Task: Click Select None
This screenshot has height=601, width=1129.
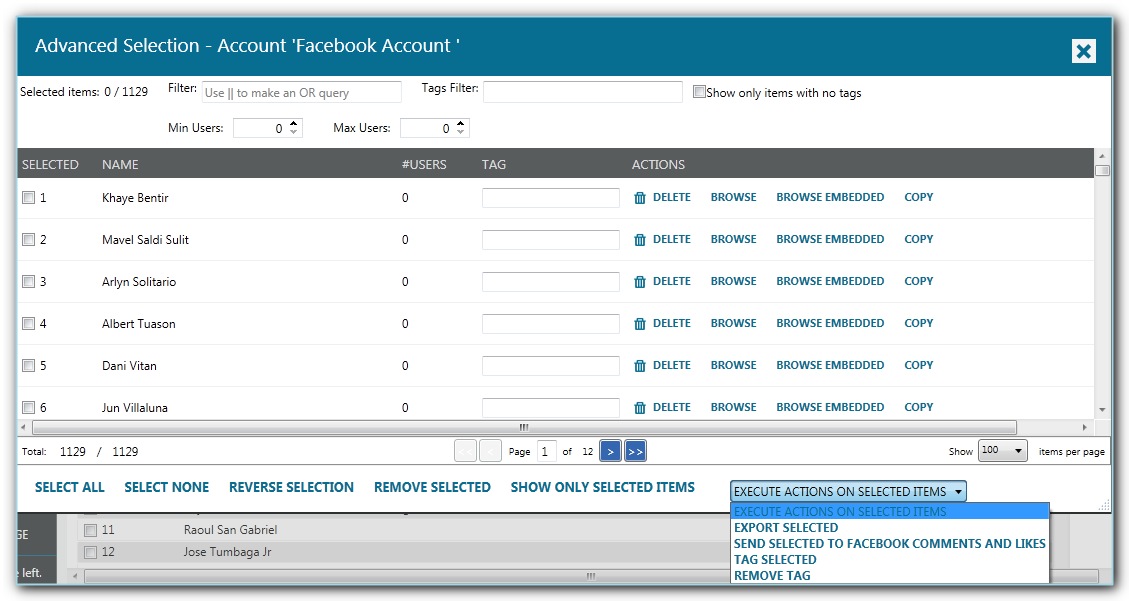Action: [x=166, y=487]
